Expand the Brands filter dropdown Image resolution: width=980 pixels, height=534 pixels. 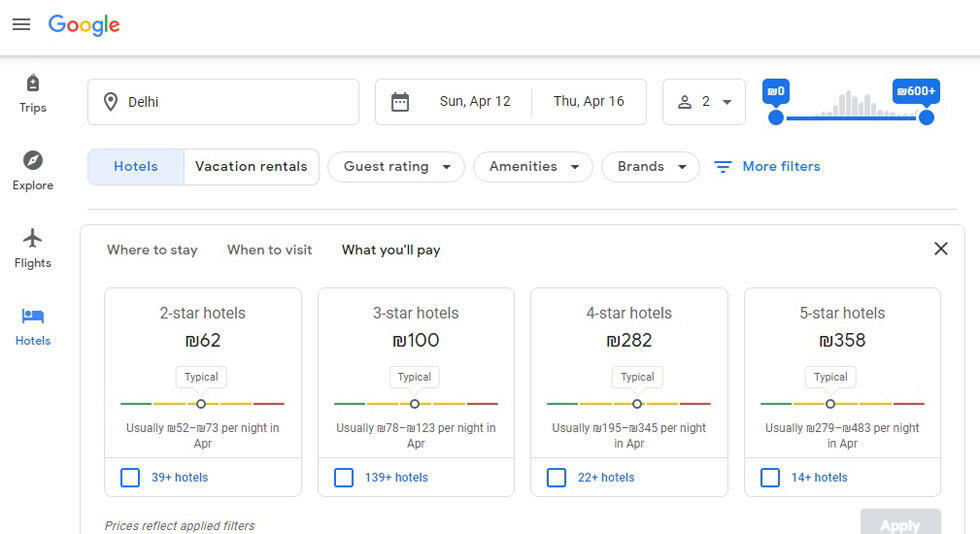(650, 167)
